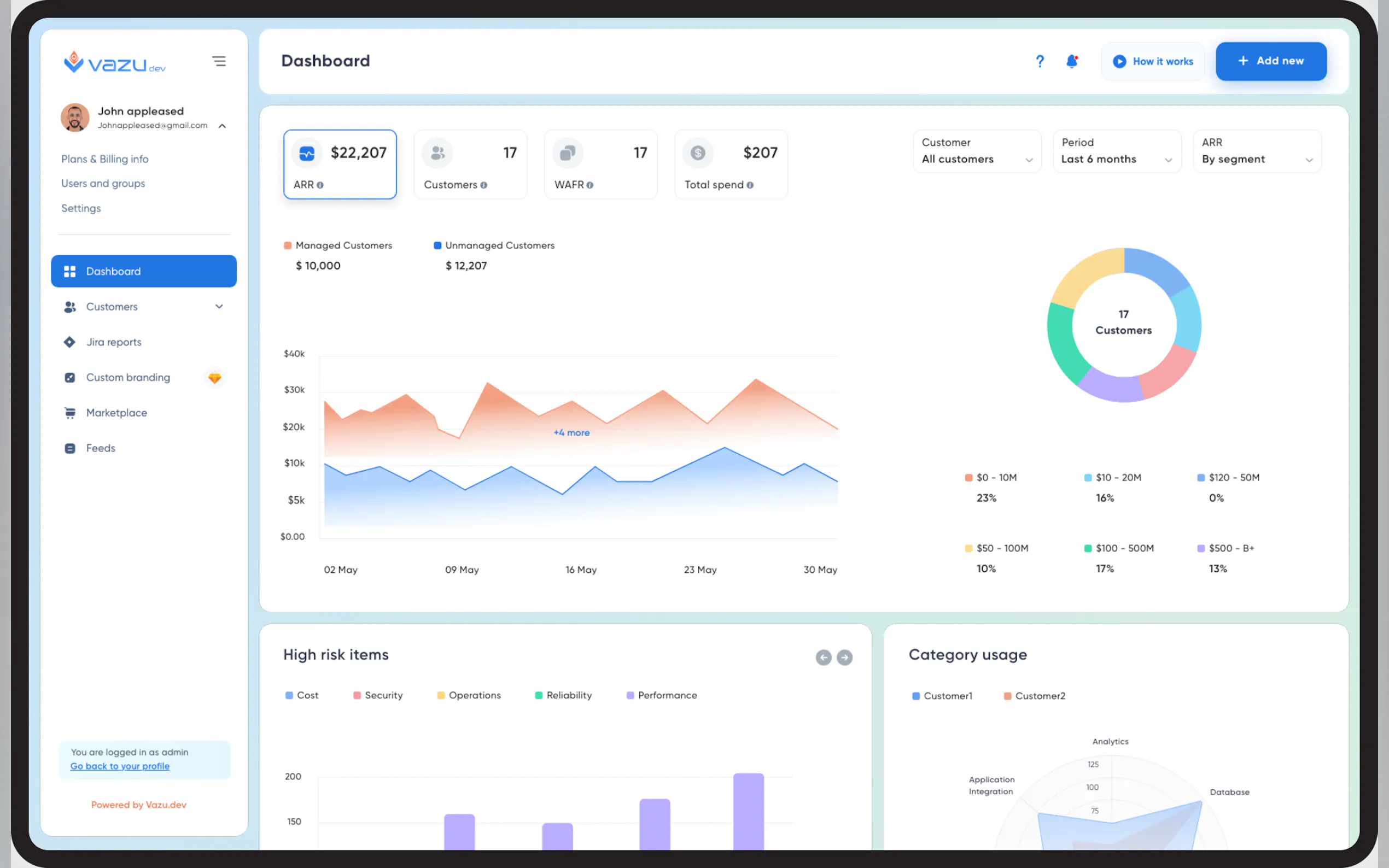Viewport: 1389px width, 868px height.
Task: Toggle Managed Customers chart legend
Action: tap(338, 246)
